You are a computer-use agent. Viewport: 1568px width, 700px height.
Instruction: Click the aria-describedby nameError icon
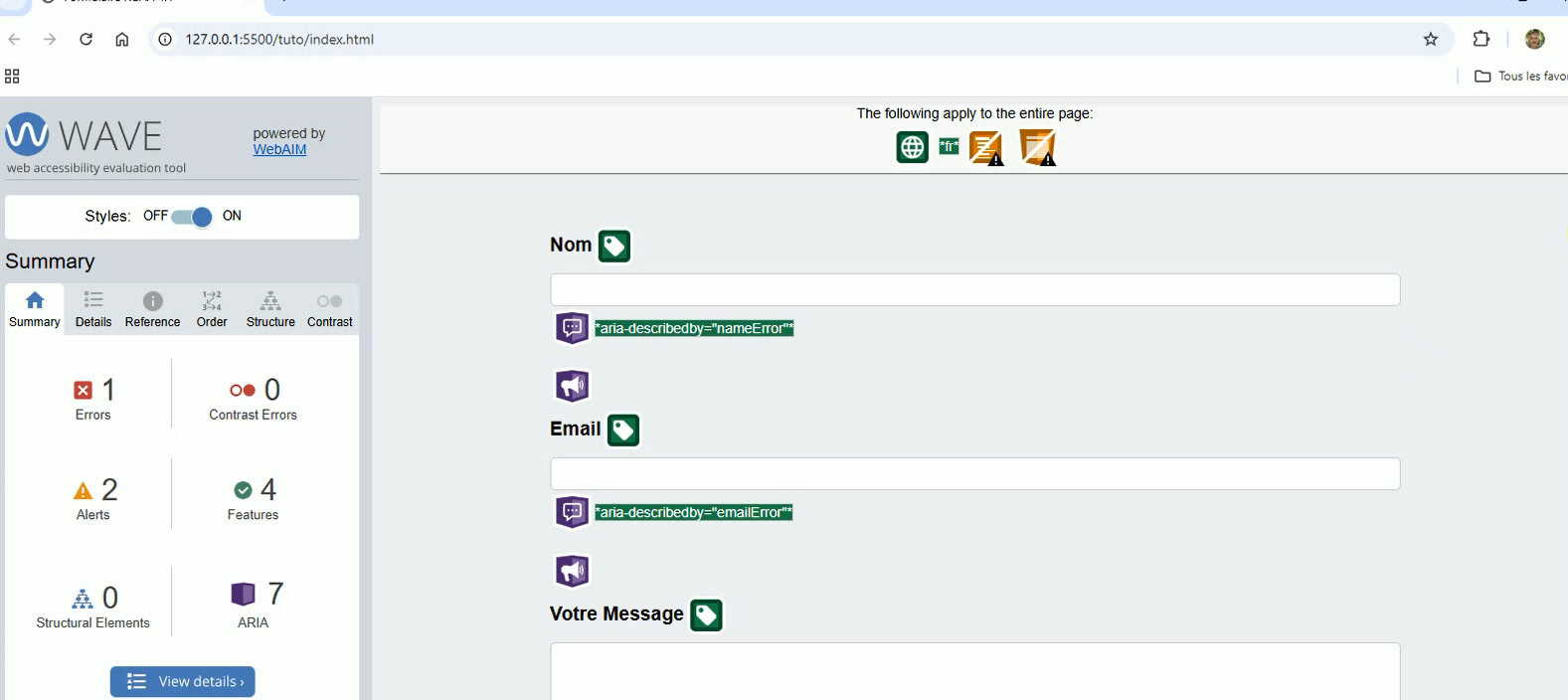coord(572,328)
